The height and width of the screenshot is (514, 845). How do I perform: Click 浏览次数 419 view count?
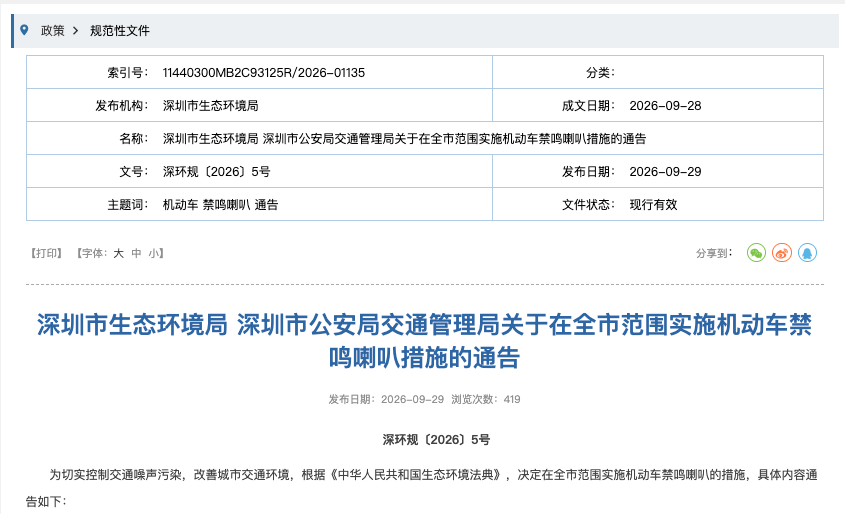[486, 399]
